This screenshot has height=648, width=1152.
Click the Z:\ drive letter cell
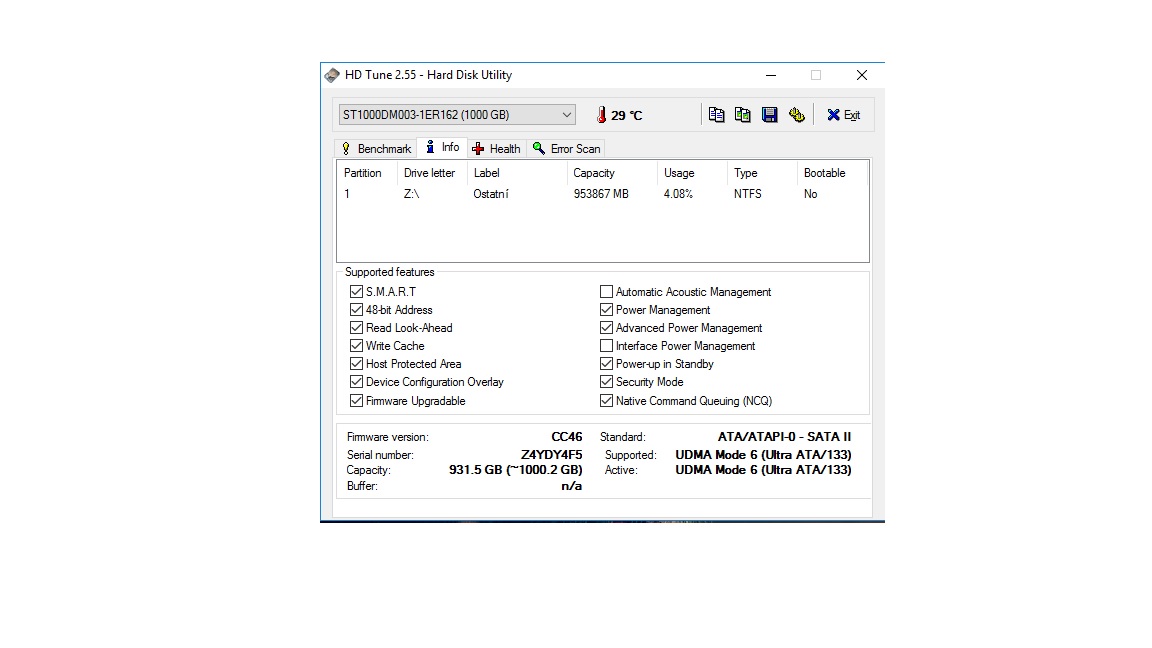pos(411,194)
